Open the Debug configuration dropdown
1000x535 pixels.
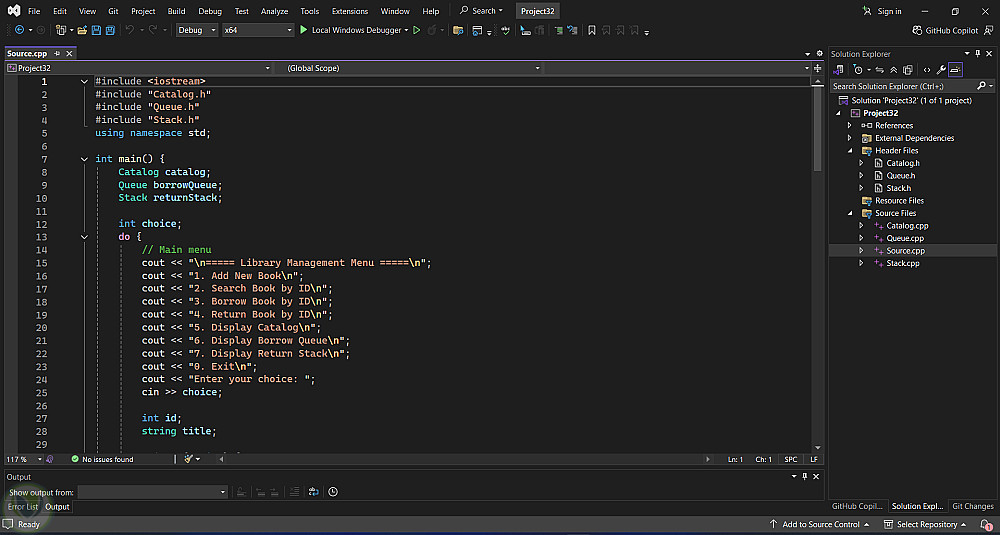[196, 30]
